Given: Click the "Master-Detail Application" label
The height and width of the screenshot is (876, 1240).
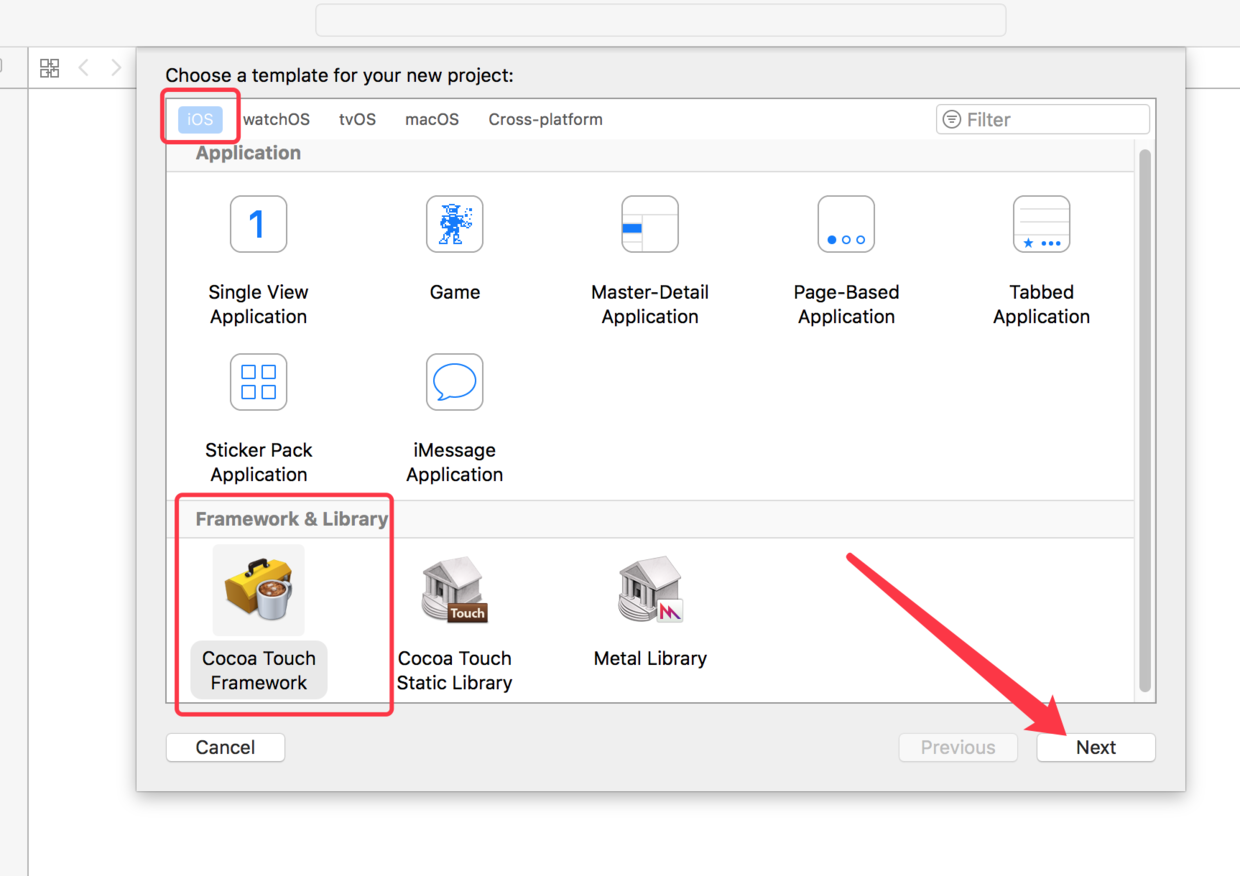Looking at the screenshot, I should 650,304.
